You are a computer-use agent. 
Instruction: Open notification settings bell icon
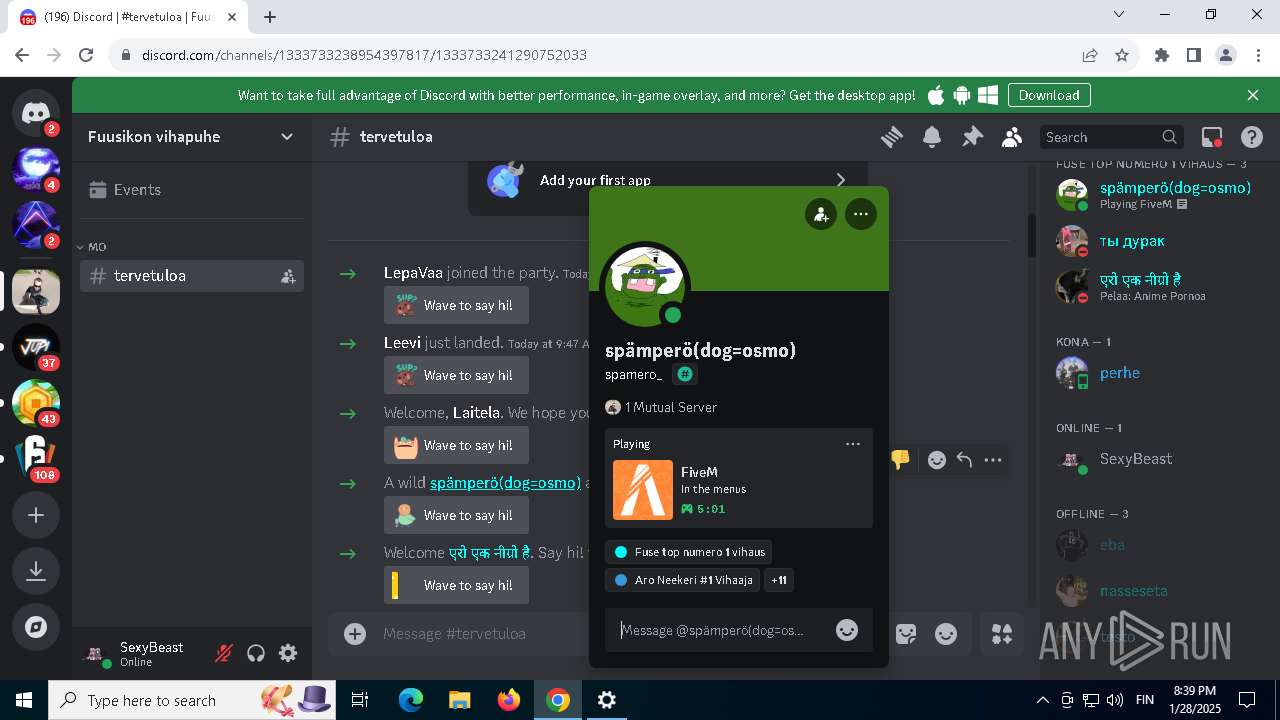(x=932, y=137)
